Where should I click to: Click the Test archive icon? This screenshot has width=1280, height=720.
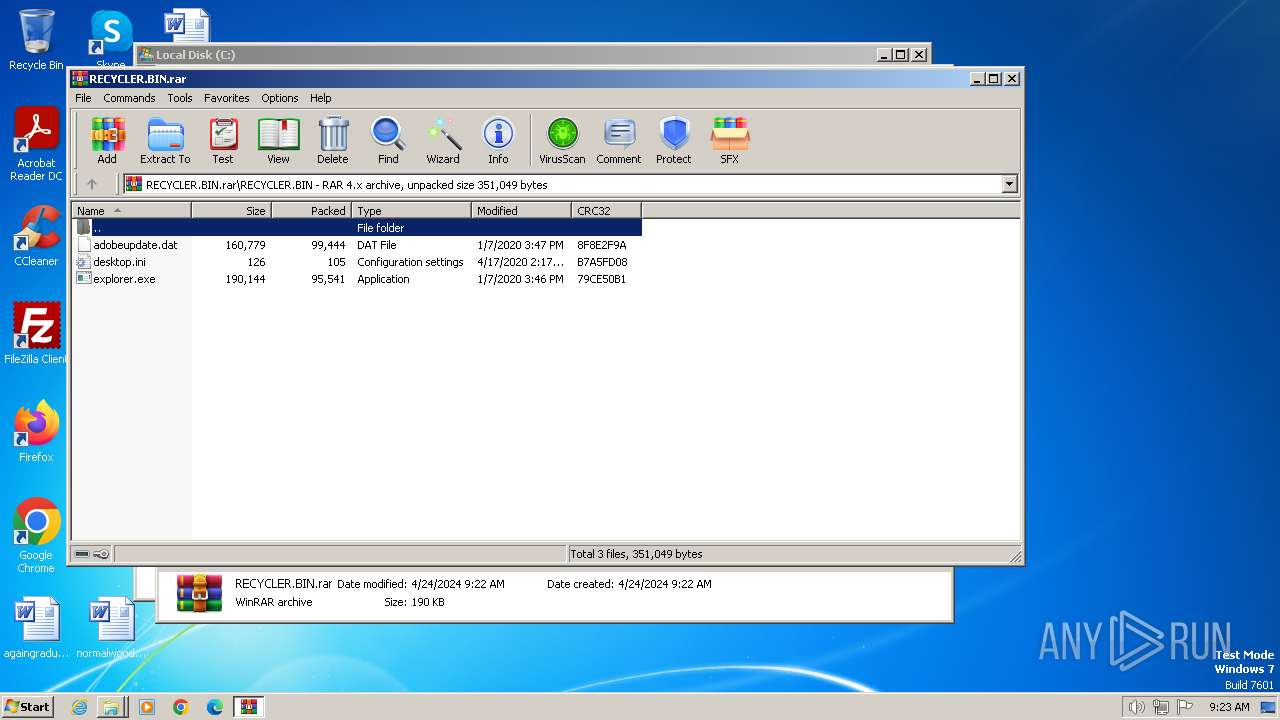223,140
